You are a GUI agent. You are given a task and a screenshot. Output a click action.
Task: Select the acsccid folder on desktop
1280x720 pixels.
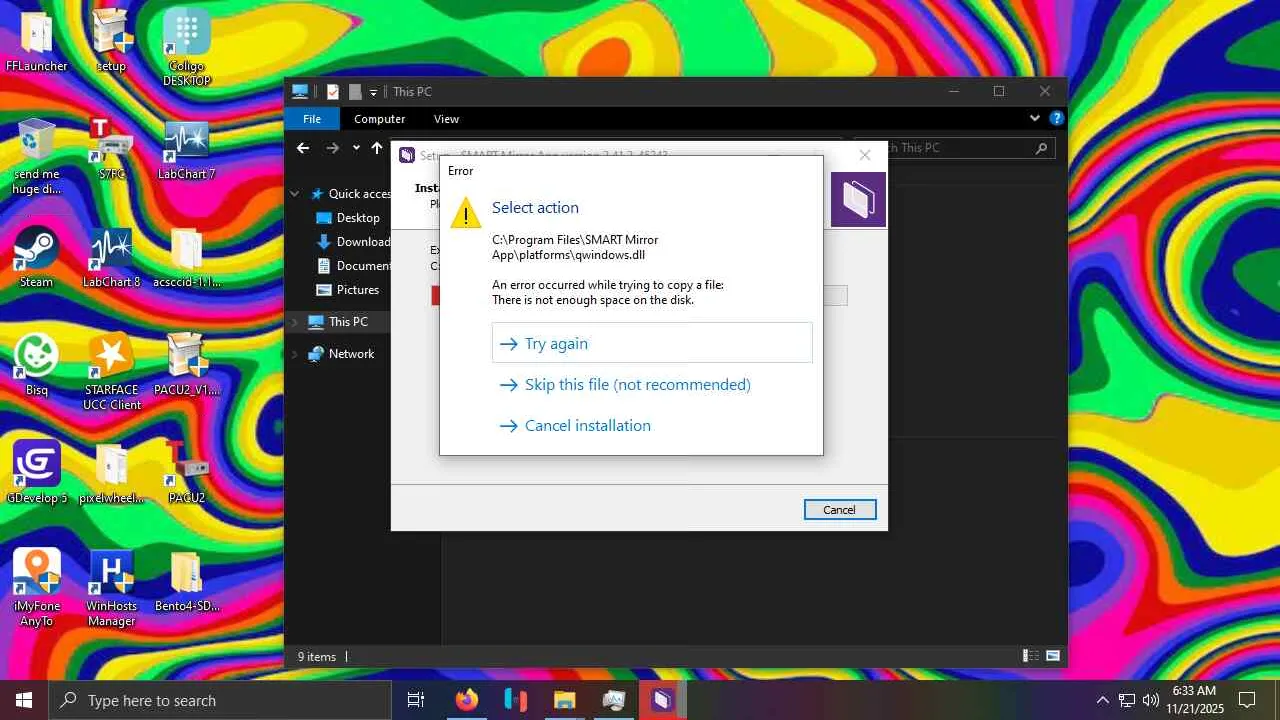[187, 258]
